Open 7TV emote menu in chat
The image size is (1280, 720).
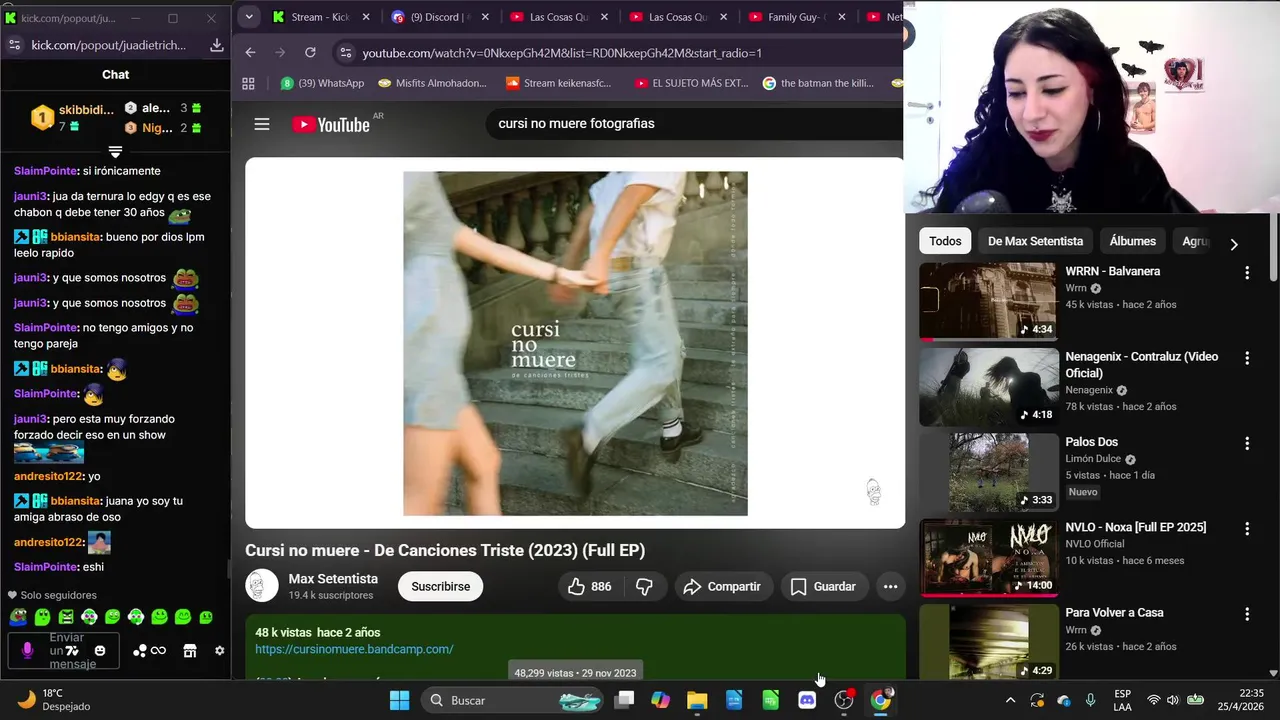point(72,651)
